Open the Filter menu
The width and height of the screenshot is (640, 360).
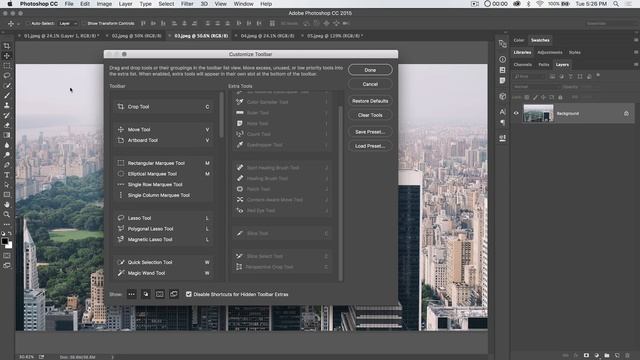point(187,4)
